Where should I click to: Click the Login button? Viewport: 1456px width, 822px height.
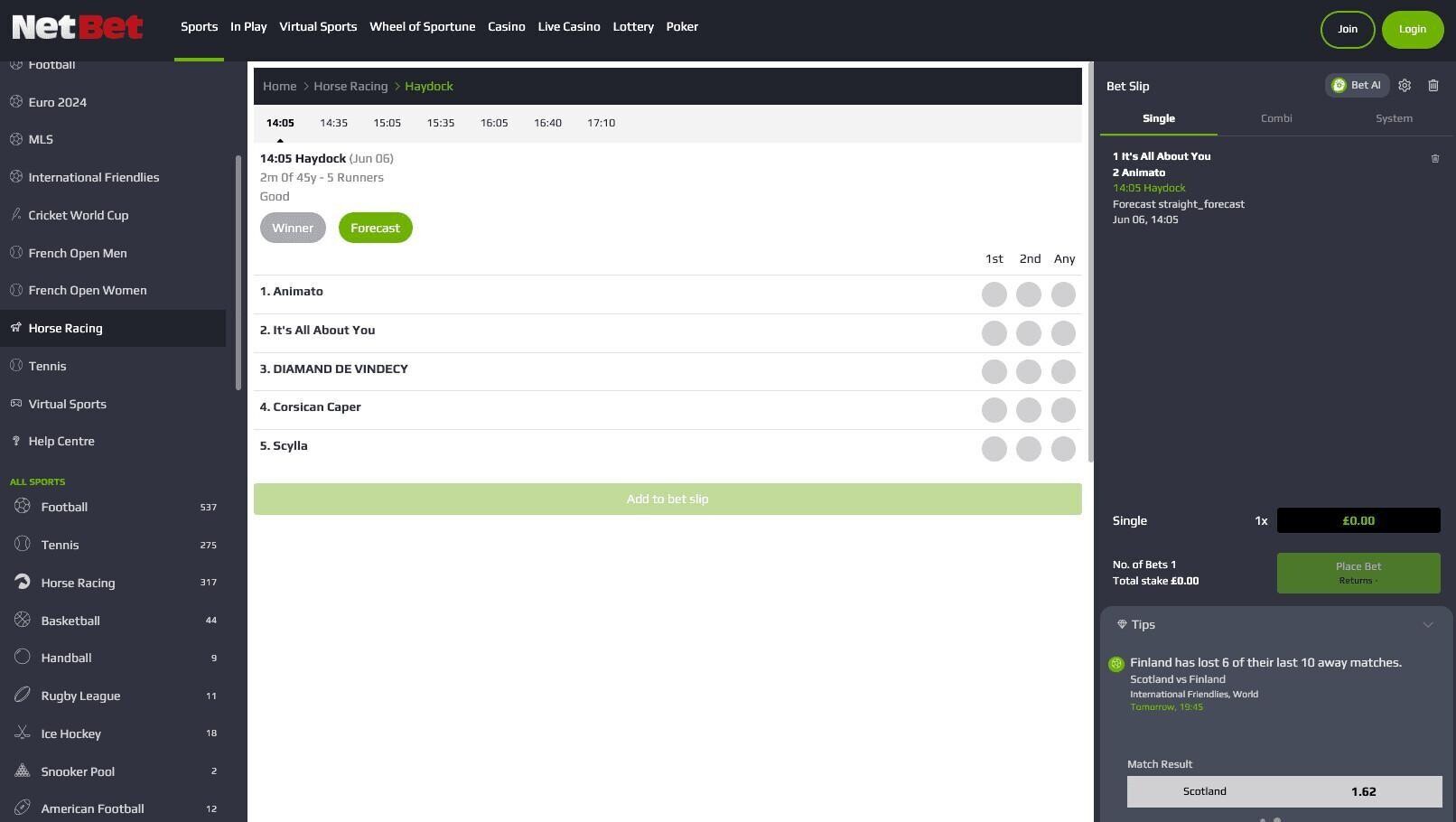1413,29
